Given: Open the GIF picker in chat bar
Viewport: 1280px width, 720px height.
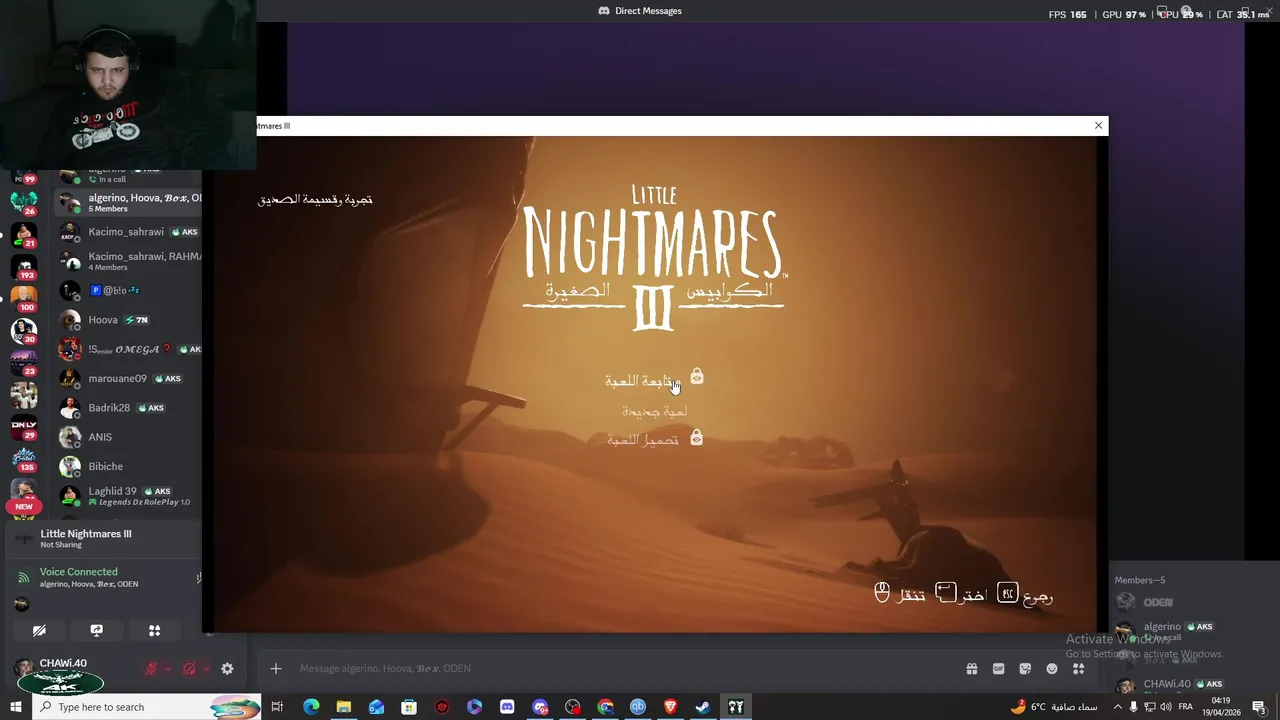Looking at the screenshot, I should coord(998,669).
